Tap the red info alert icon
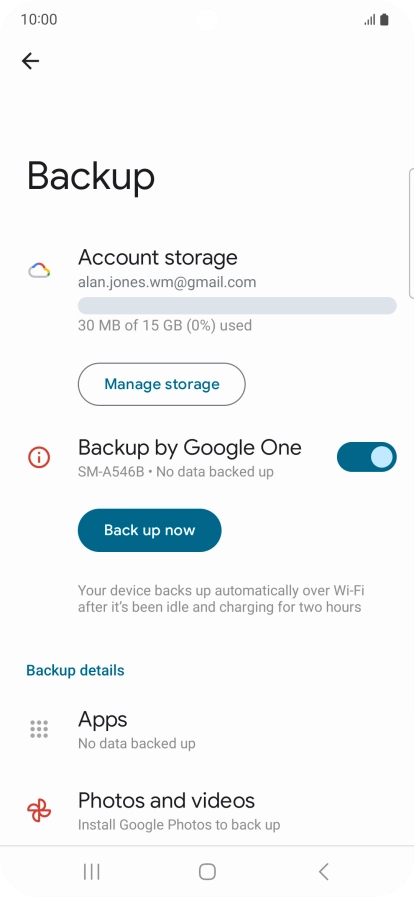 coord(39,457)
